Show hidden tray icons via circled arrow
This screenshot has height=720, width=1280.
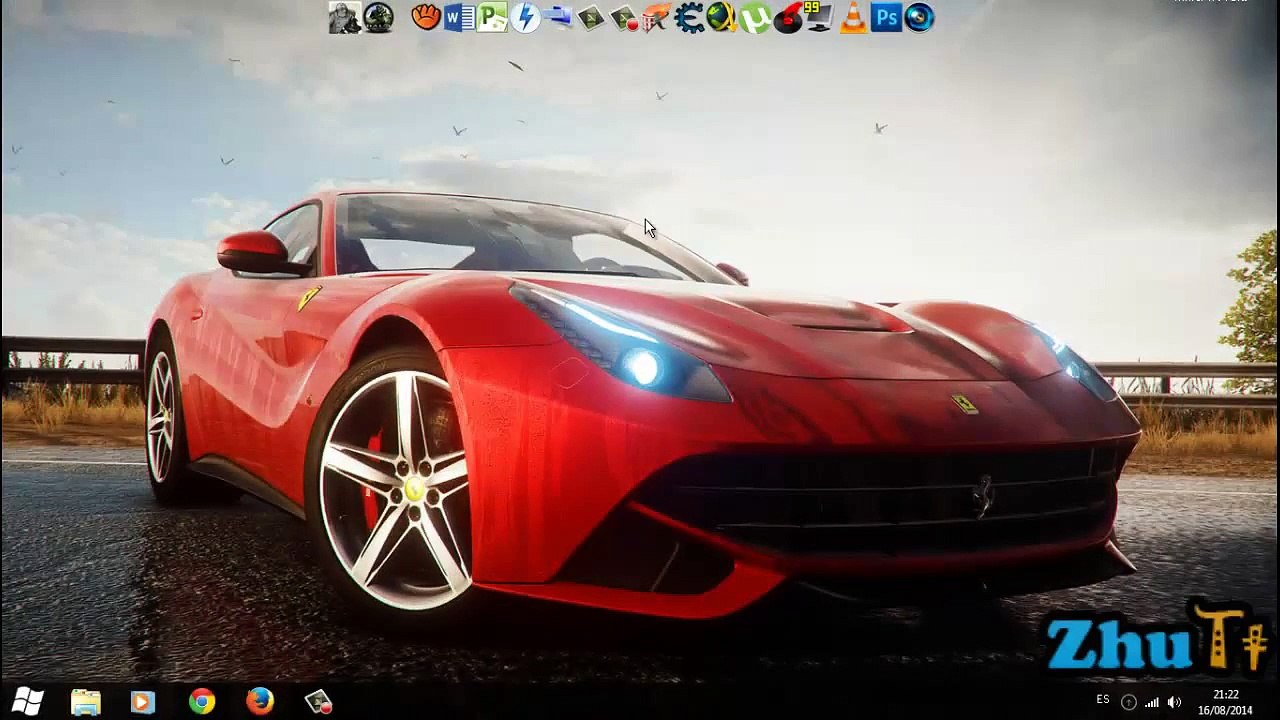(x=1129, y=702)
